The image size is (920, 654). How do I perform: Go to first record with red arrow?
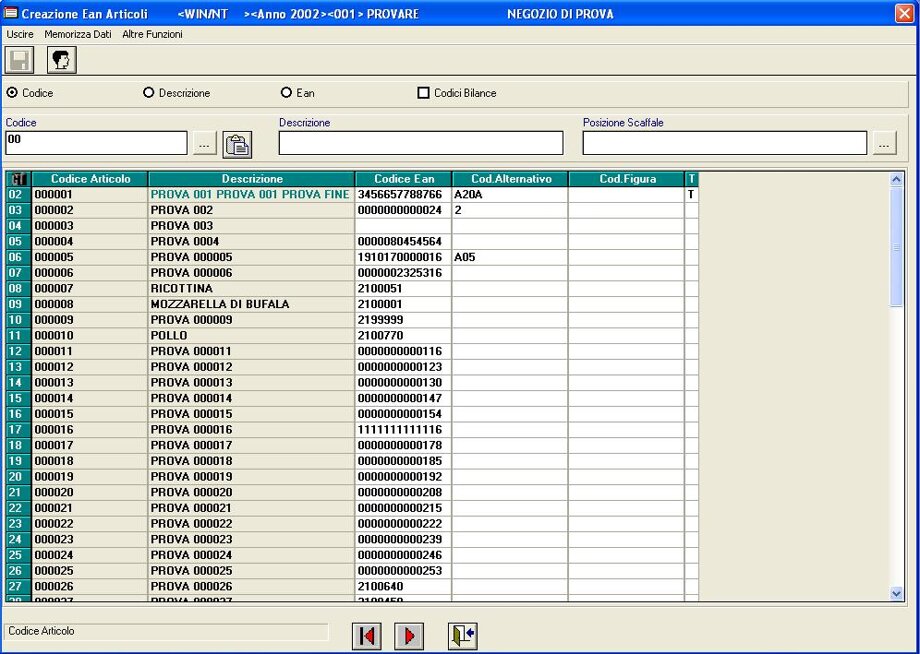[x=367, y=635]
